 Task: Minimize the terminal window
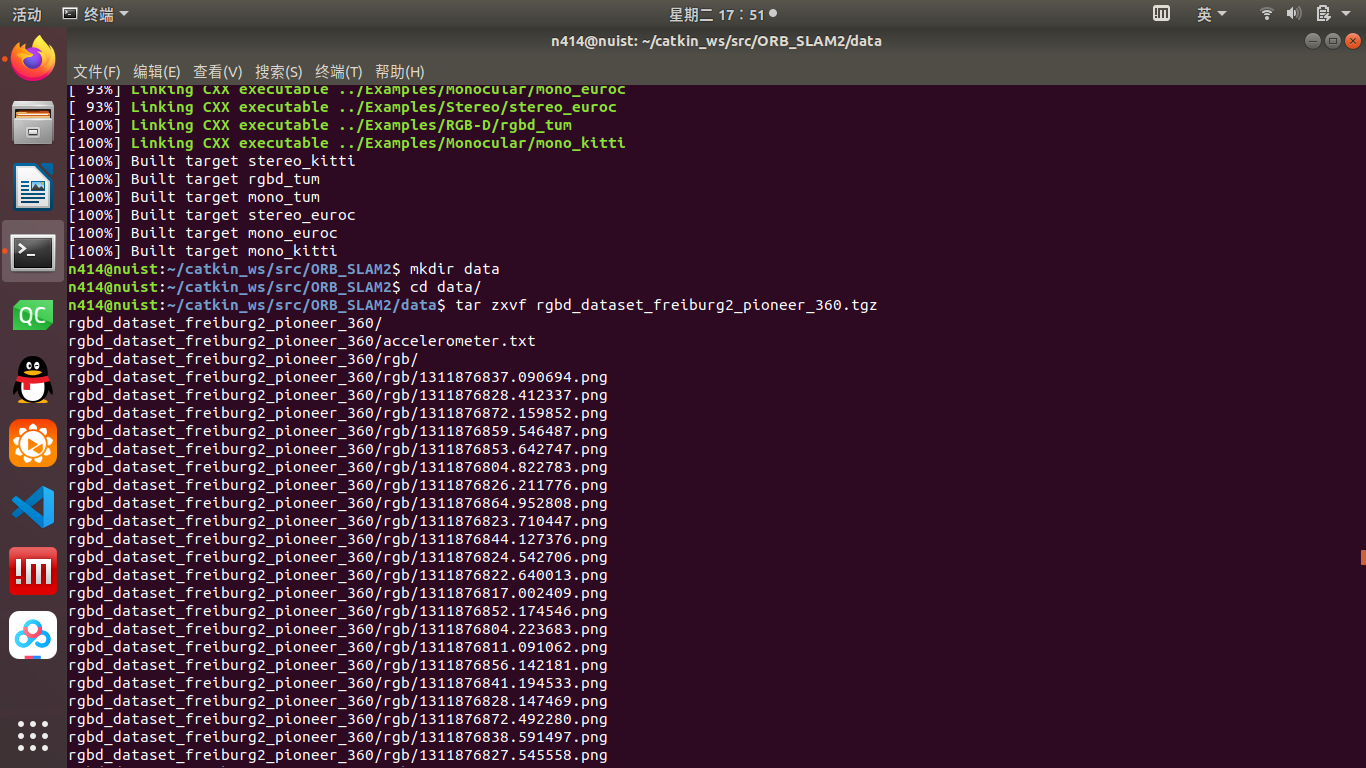coord(1313,41)
